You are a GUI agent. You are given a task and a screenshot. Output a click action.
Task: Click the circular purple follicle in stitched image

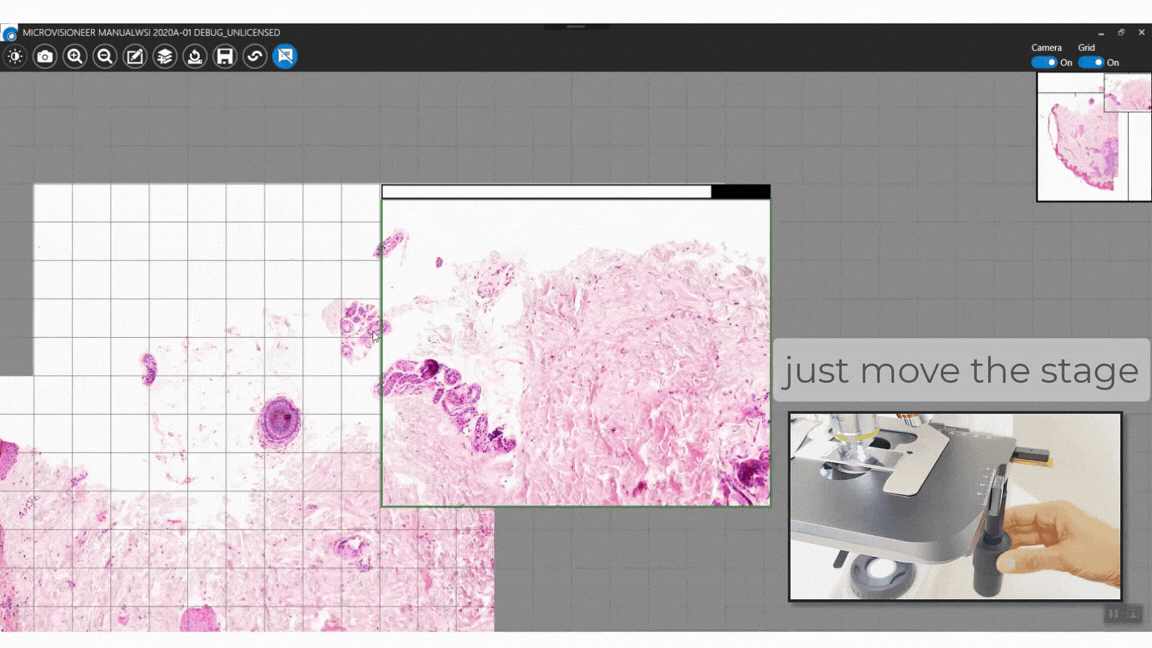pos(279,421)
